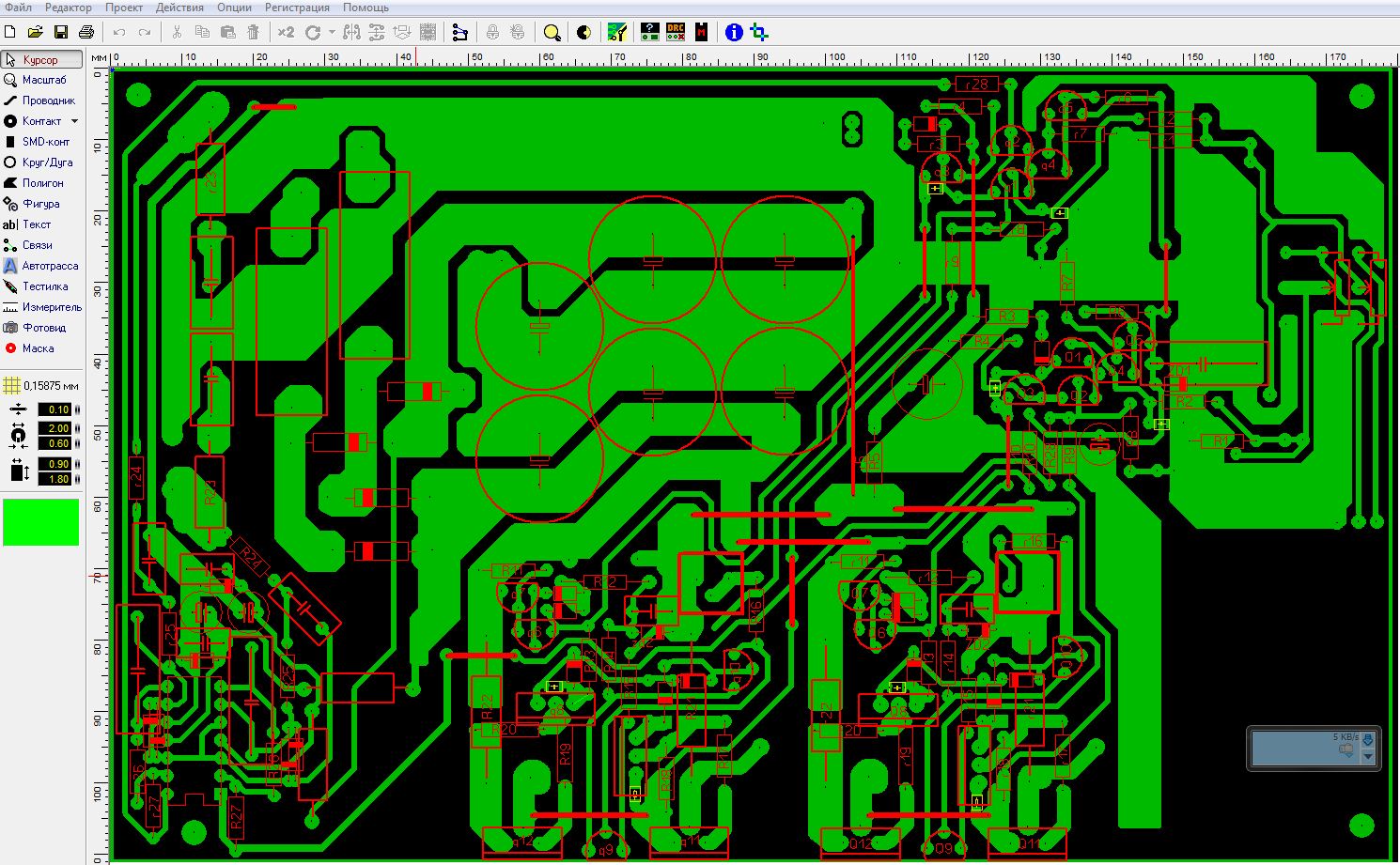The width and height of the screenshot is (1400, 865).
Task: Click the align elements icon
Action: coord(402,32)
